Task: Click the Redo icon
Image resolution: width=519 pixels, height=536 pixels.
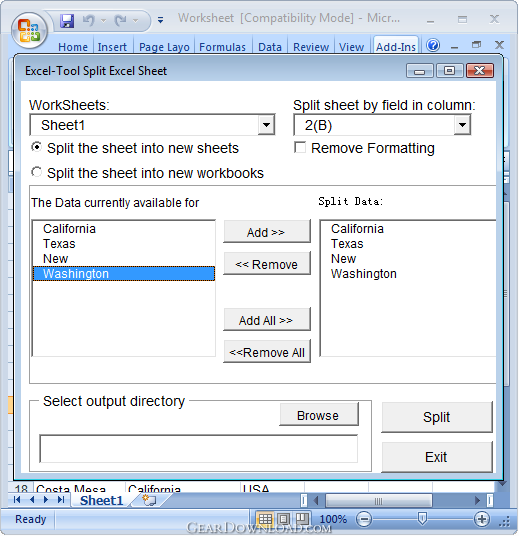Action: pyautogui.click(x=120, y=21)
